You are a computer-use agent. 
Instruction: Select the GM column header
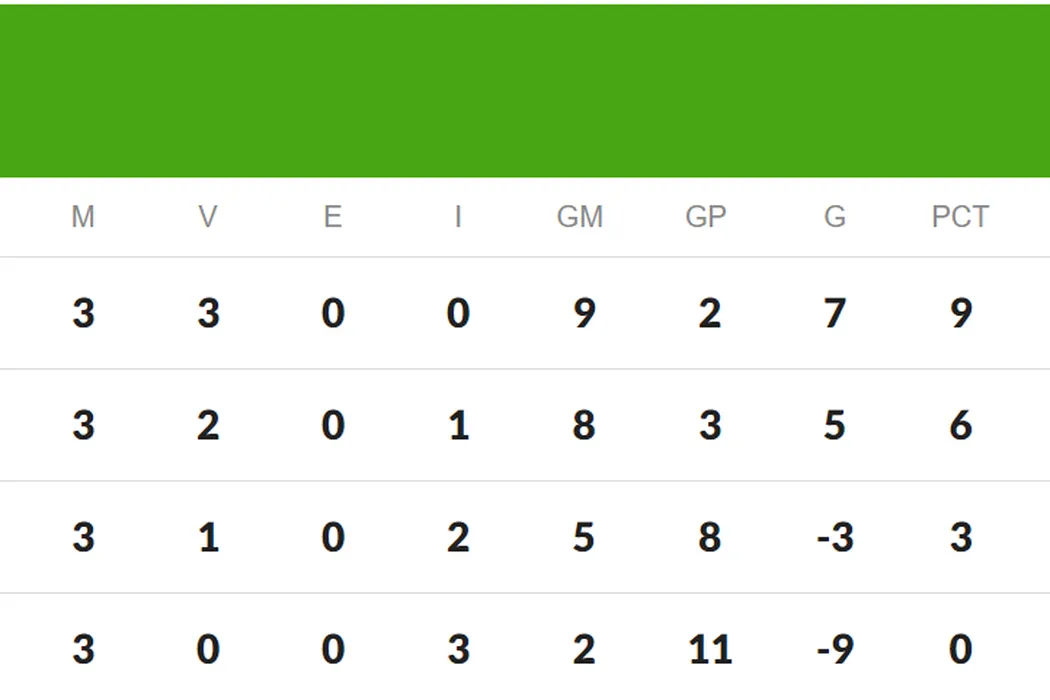(580, 217)
